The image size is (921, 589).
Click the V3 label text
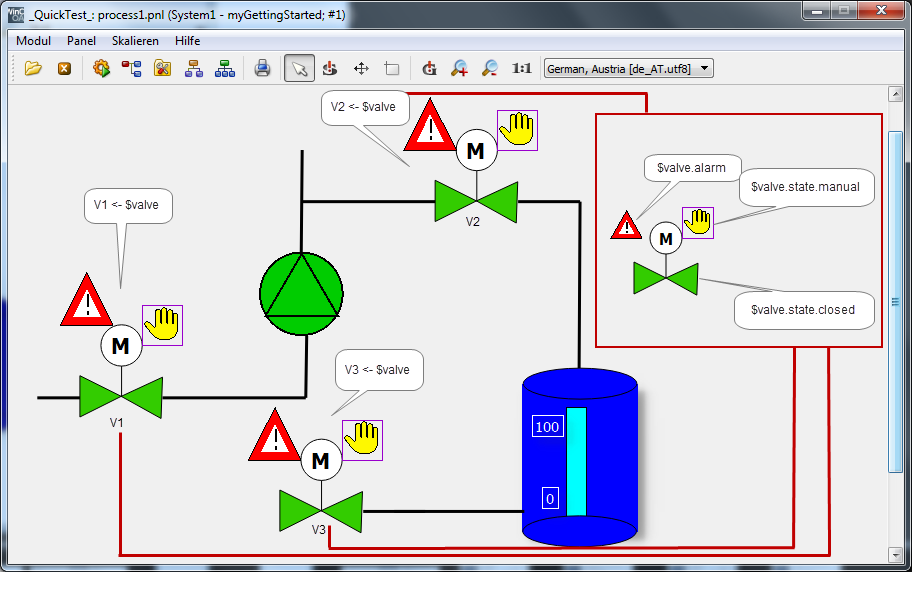point(318,530)
